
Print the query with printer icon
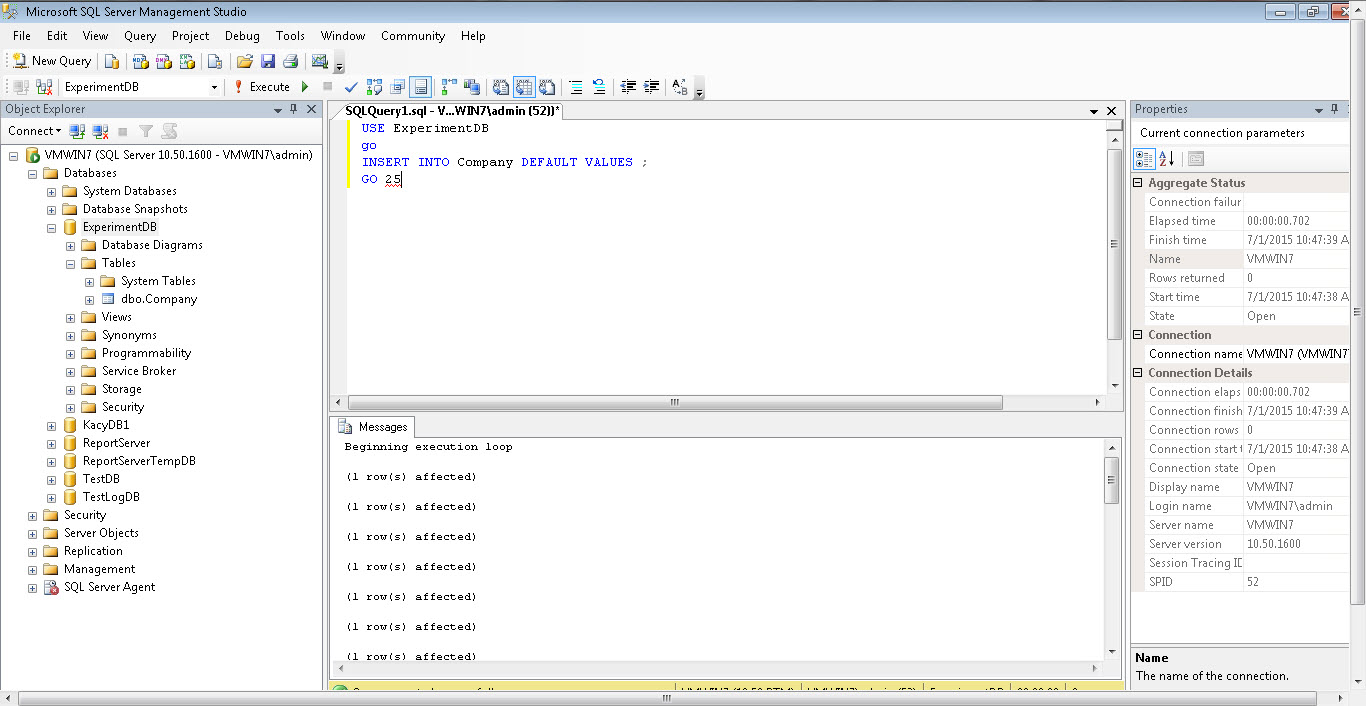point(290,61)
